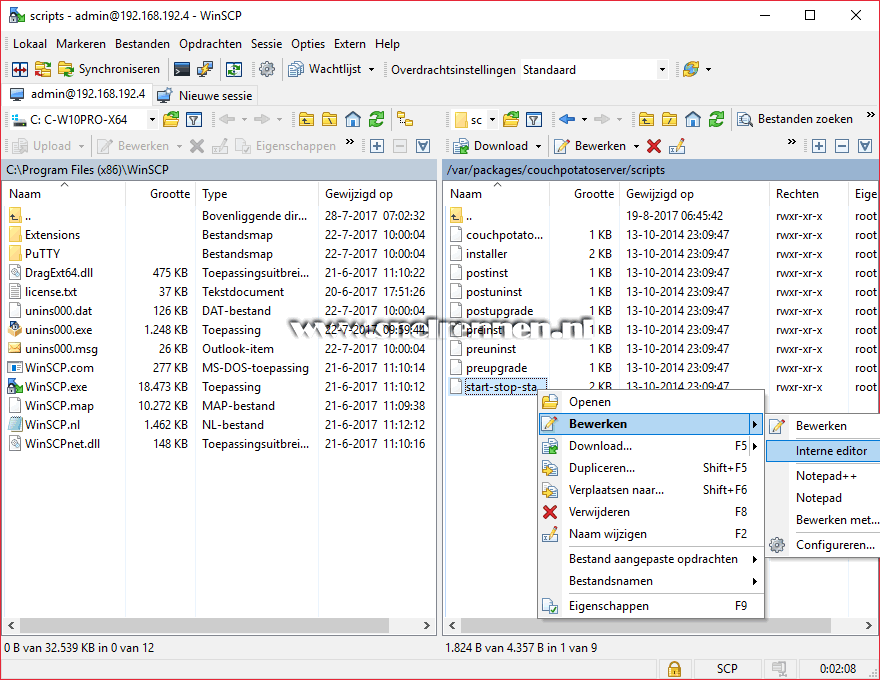Open session in PuTTY icon

[x=205, y=69]
